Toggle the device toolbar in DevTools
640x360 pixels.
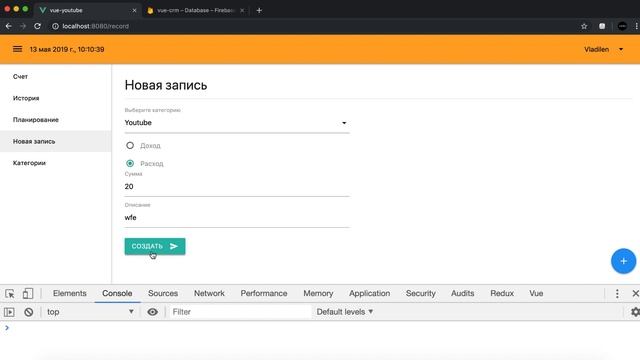click(x=28, y=293)
